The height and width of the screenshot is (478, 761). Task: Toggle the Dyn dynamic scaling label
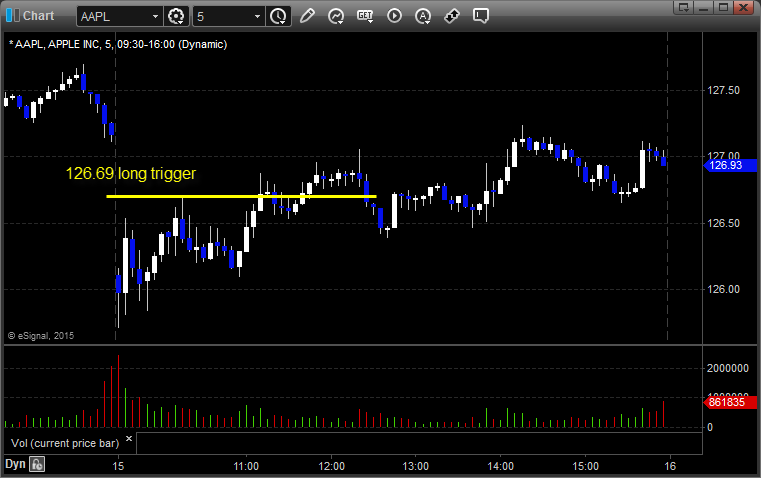click(15, 464)
